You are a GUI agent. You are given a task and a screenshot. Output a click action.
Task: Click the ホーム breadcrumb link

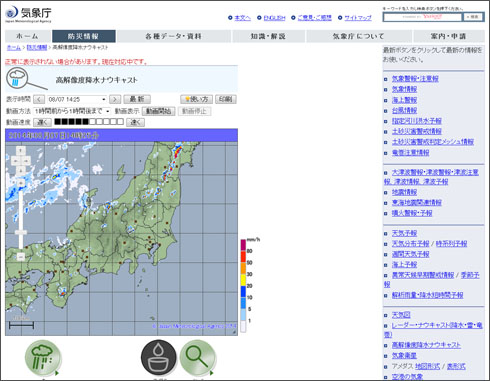(x=14, y=48)
